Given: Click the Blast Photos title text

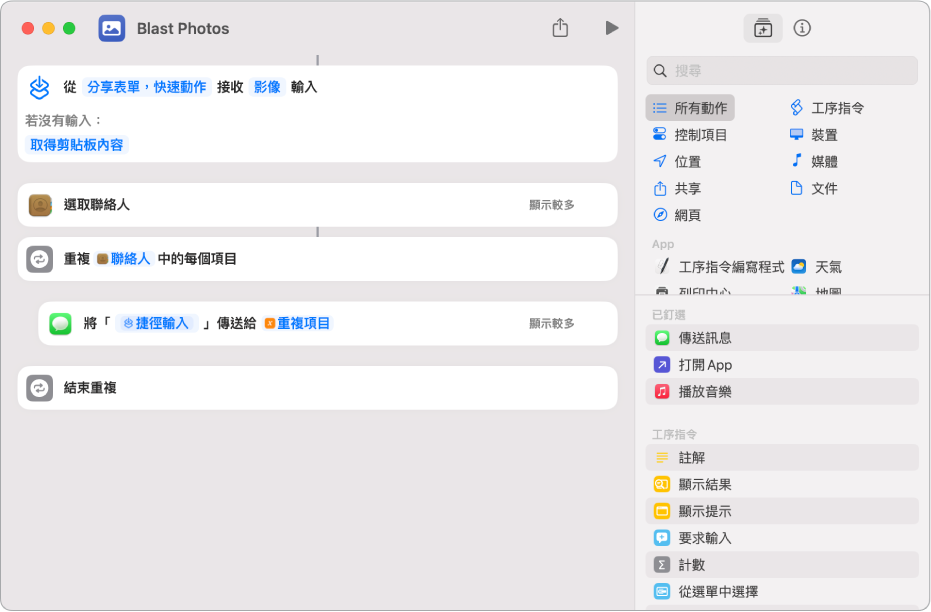Looking at the screenshot, I should click(x=183, y=28).
